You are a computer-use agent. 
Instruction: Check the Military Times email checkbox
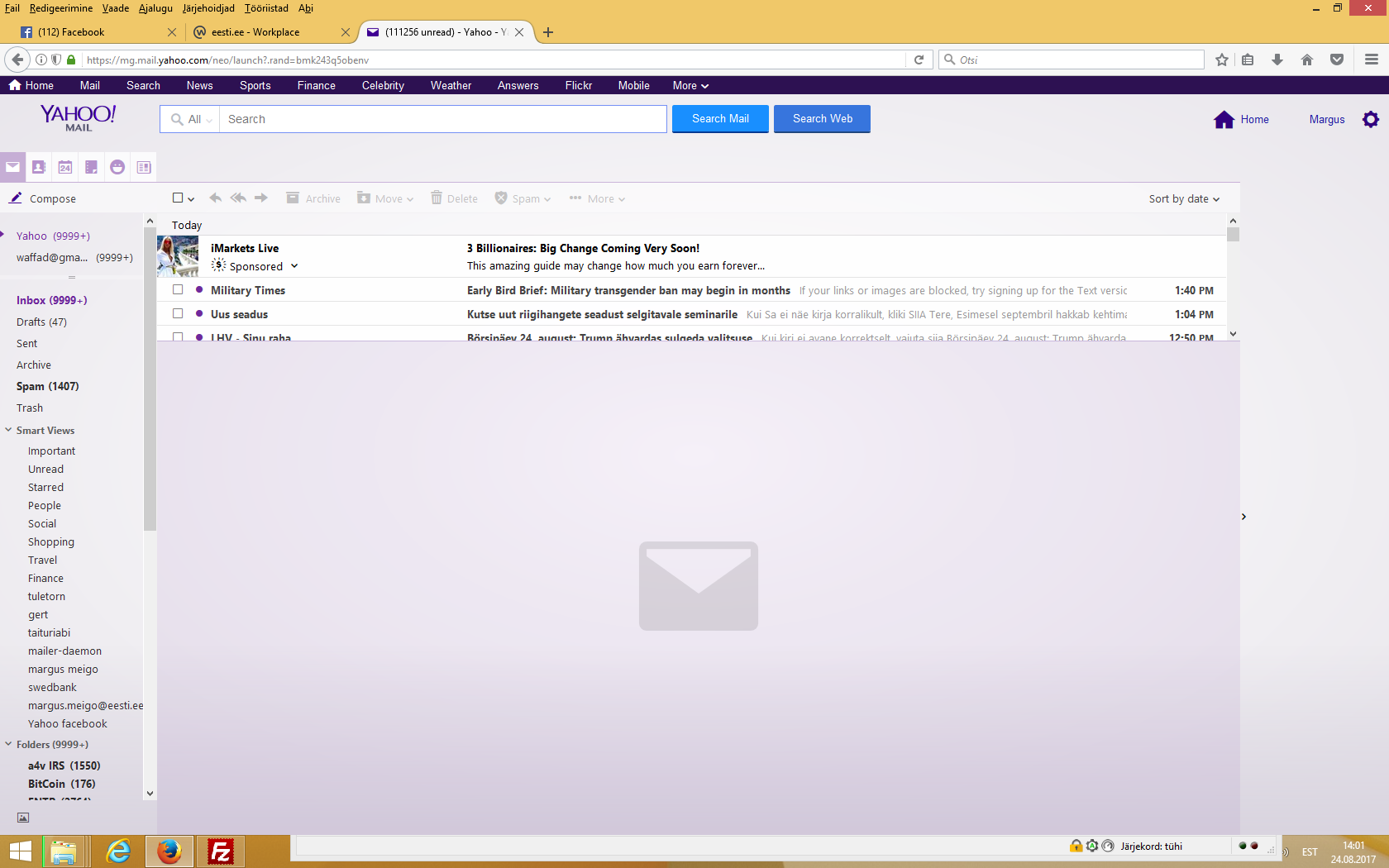[178, 290]
